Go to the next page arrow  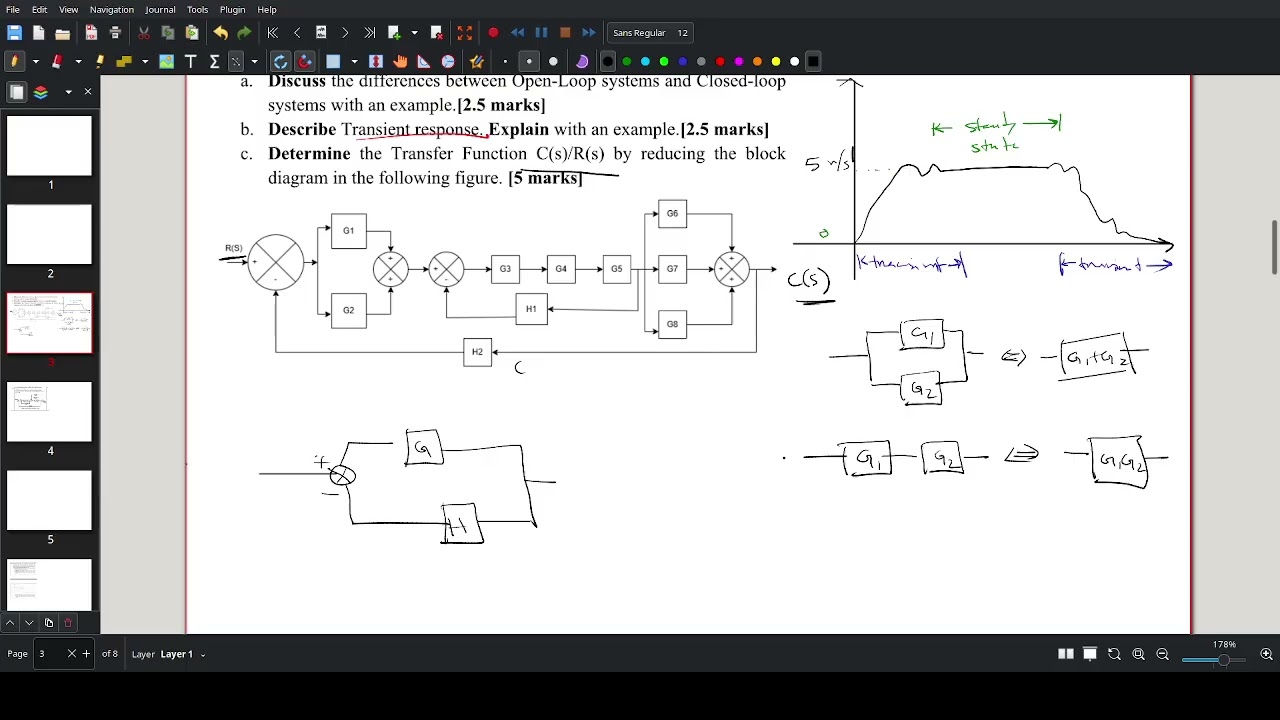345,33
